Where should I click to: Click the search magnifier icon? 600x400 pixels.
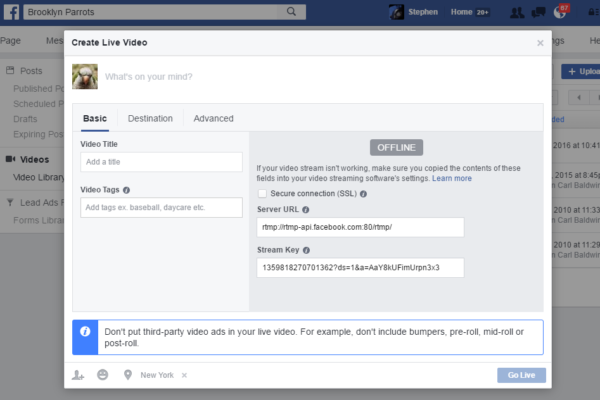291,11
